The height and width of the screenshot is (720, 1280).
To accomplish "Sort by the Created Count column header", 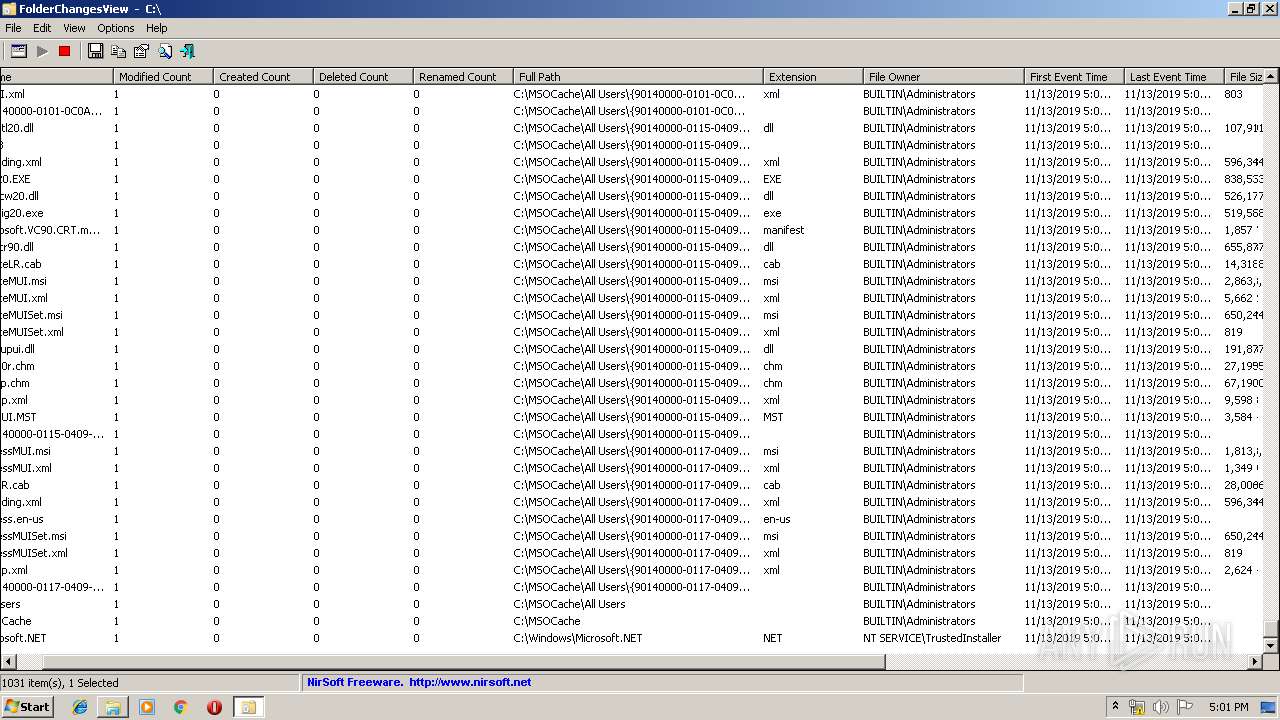I will click(263, 77).
